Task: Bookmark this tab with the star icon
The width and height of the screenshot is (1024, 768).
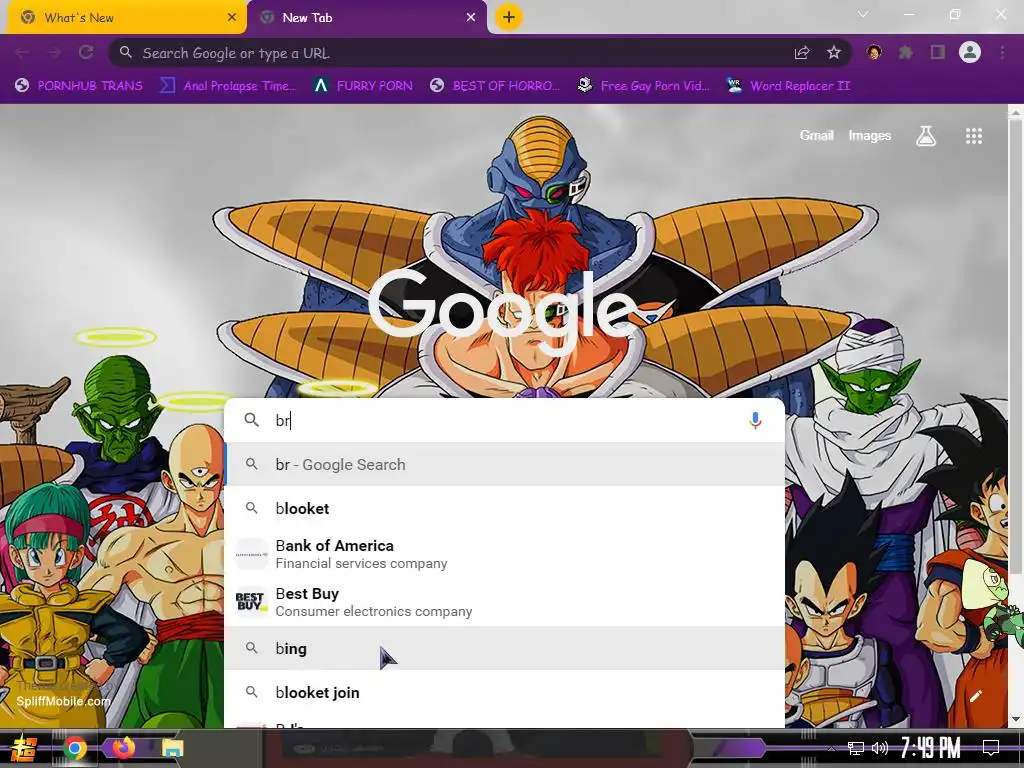Action: tap(834, 53)
